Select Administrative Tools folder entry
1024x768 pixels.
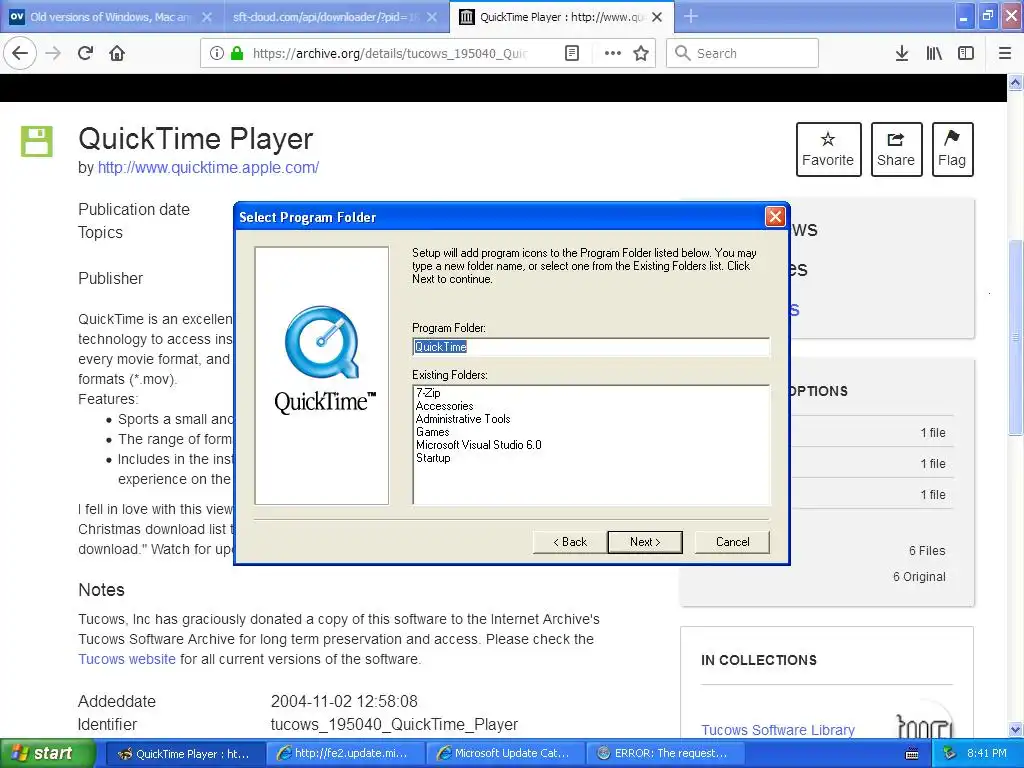[x=463, y=419]
